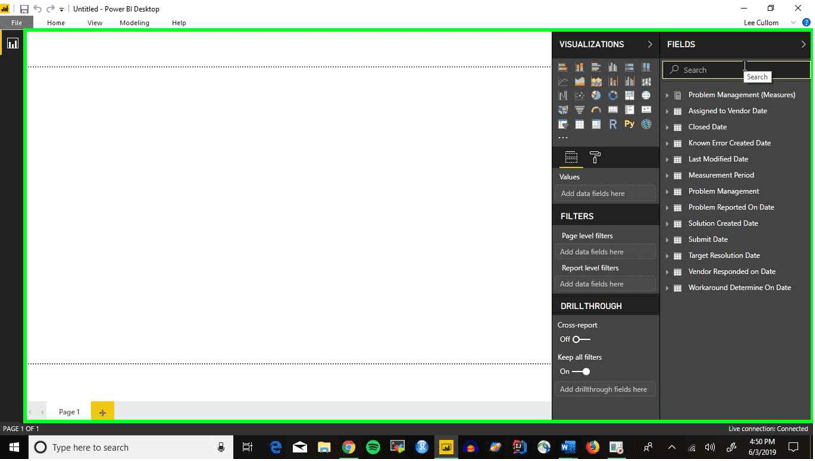Redo the last action
The image size is (815, 461).
tap(50, 9)
